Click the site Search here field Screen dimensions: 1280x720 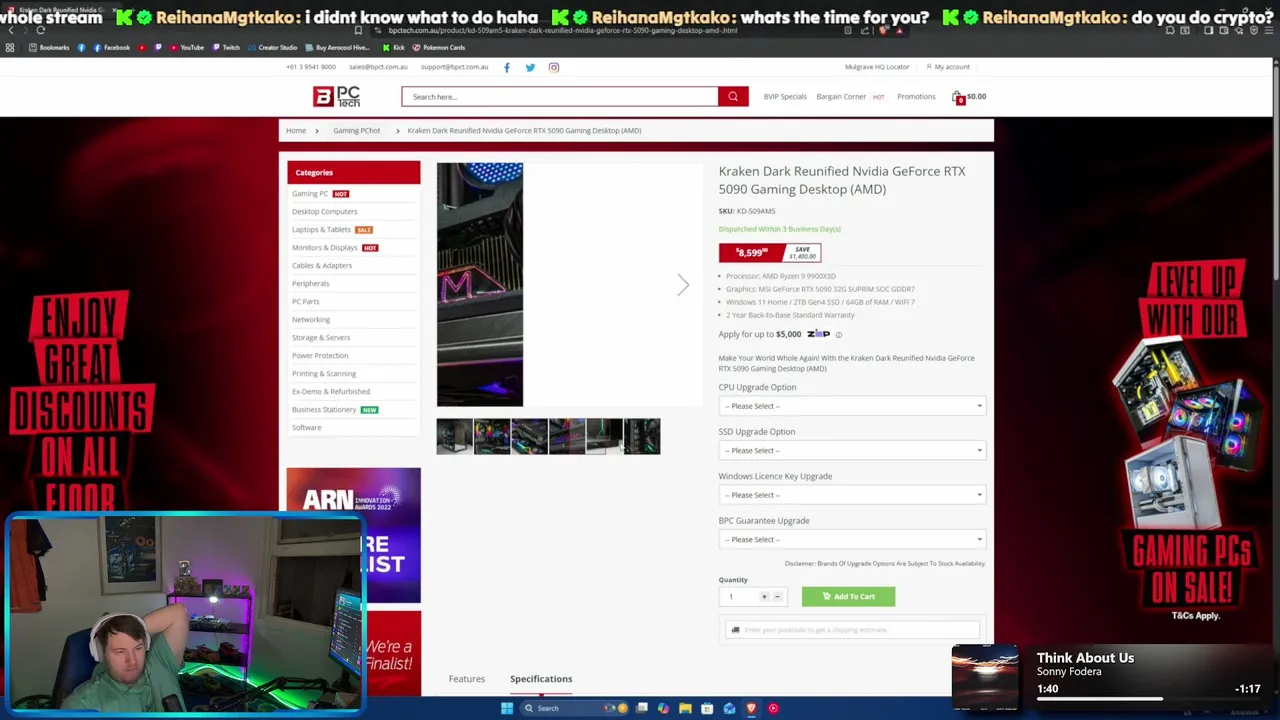pos(560,97)
